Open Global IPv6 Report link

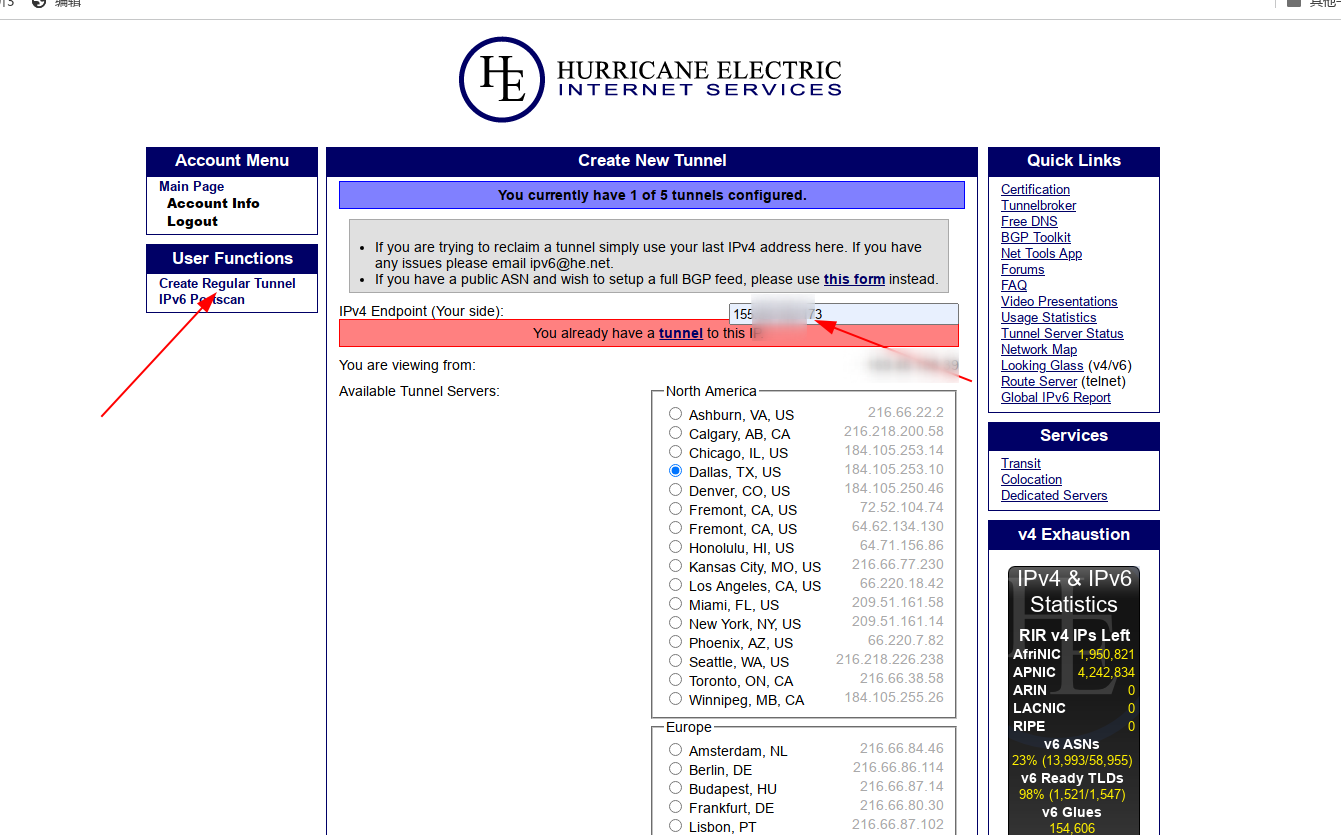(1056, 397)
